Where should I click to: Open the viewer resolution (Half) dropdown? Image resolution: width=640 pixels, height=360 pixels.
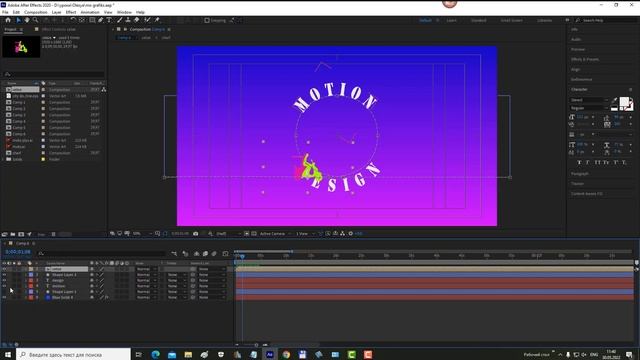228,233
